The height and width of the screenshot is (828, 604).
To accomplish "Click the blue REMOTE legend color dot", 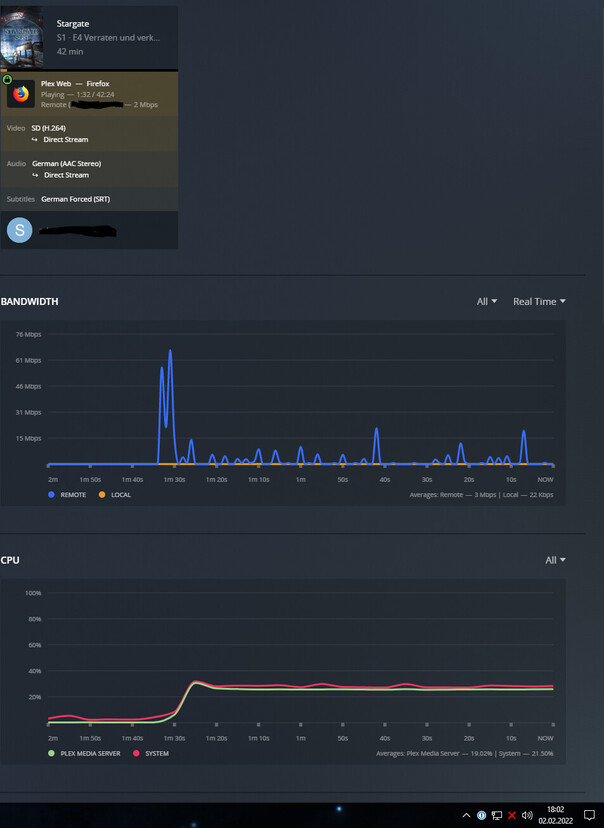I will point(51,495).
